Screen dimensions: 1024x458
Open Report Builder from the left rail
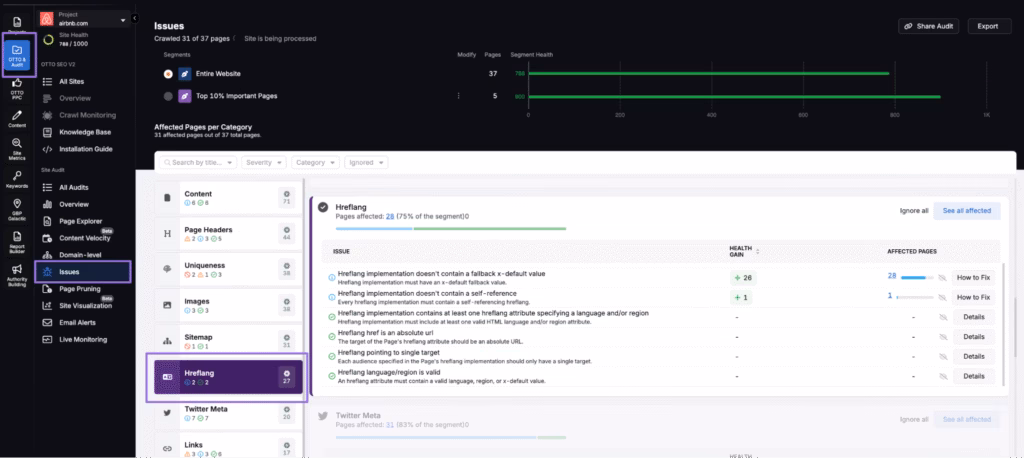point(17,239)
